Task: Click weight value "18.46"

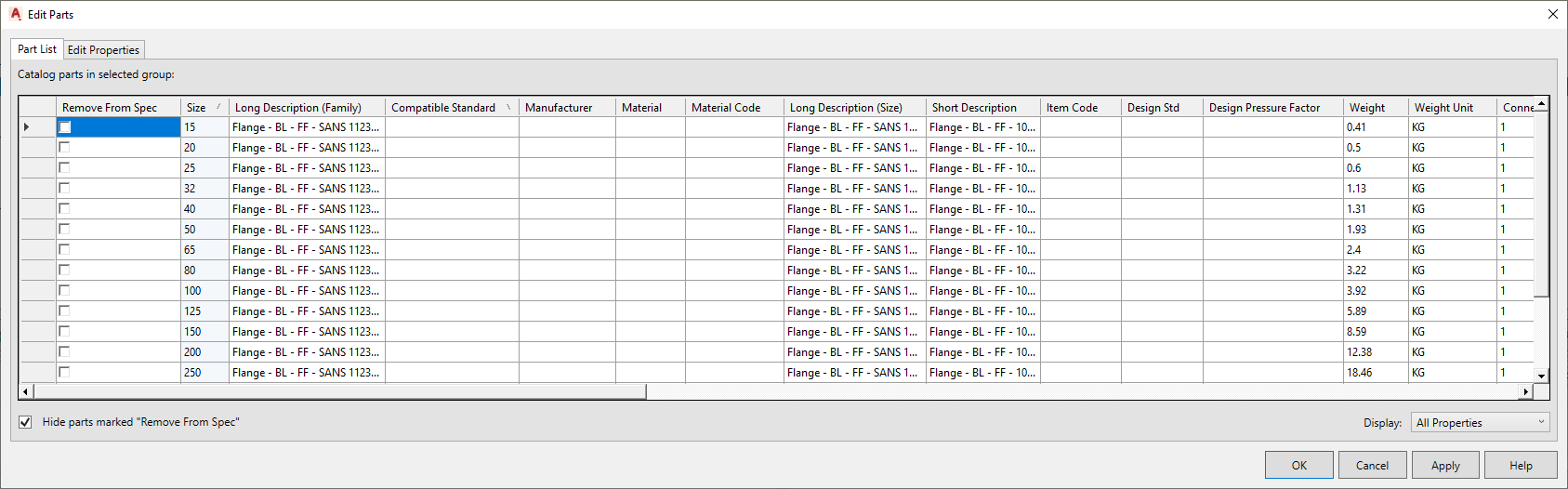Action: tap(1376, 373)
